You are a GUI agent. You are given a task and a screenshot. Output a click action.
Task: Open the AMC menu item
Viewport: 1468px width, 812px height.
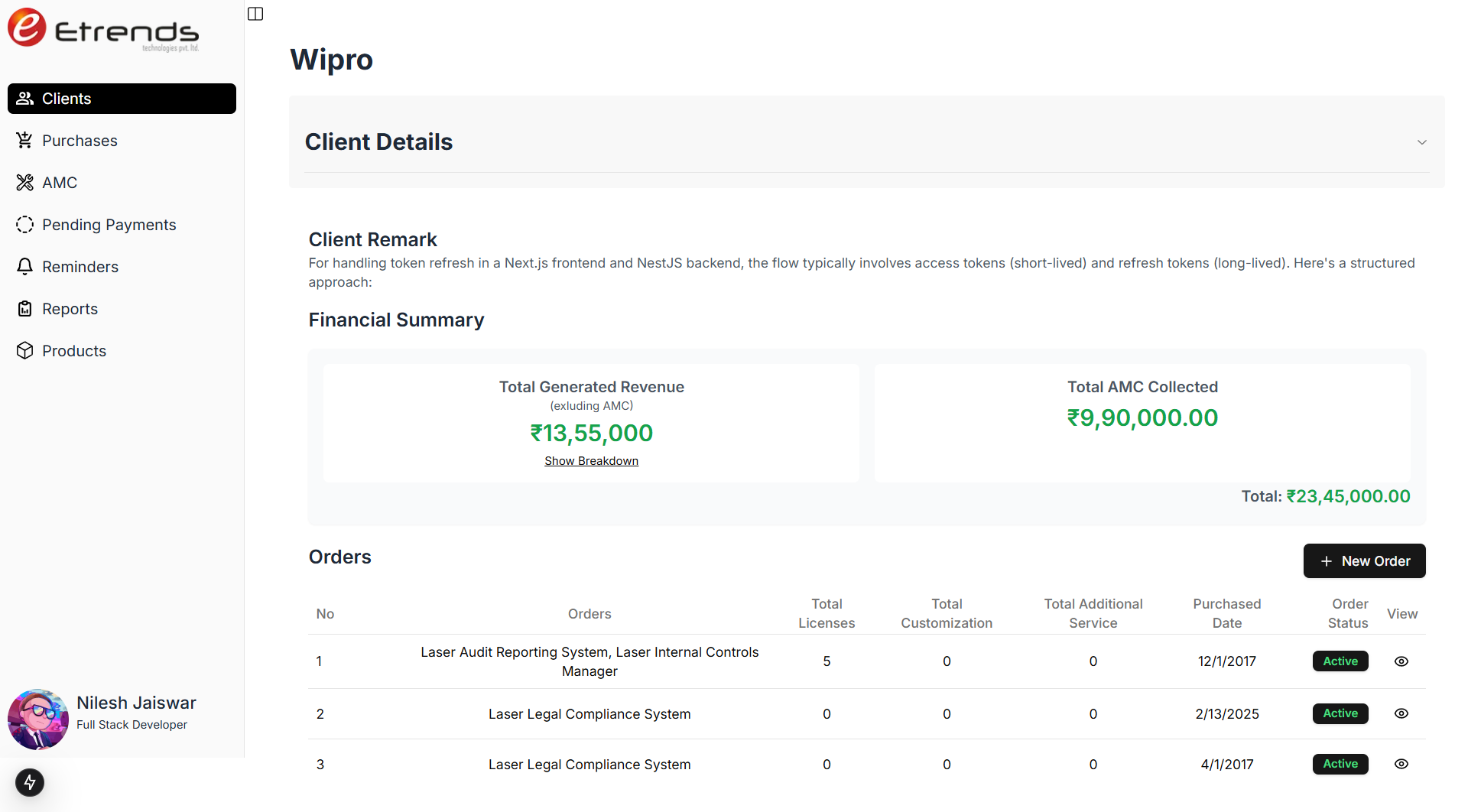(122, 183)
